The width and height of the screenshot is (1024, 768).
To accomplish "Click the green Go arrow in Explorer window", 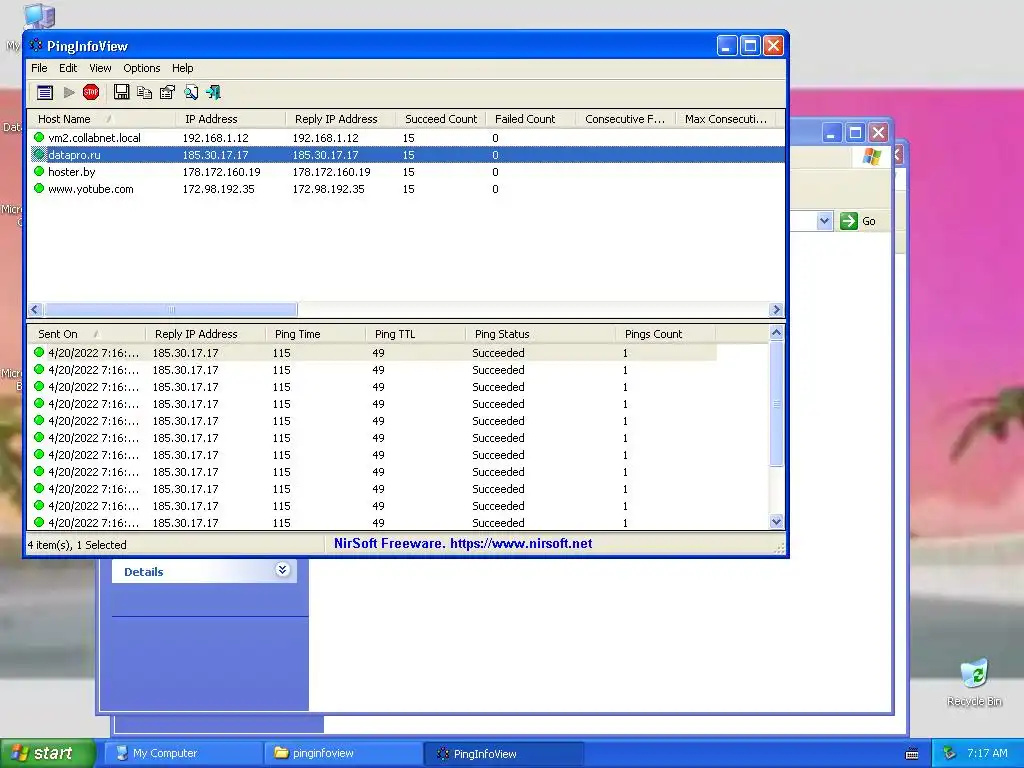I will point(848,221).
